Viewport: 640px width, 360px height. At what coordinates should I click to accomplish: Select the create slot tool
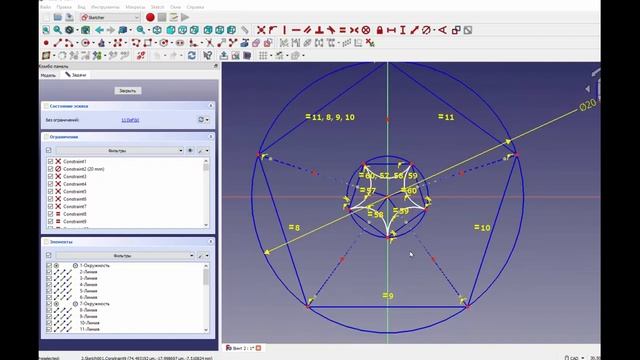(180, 43)
